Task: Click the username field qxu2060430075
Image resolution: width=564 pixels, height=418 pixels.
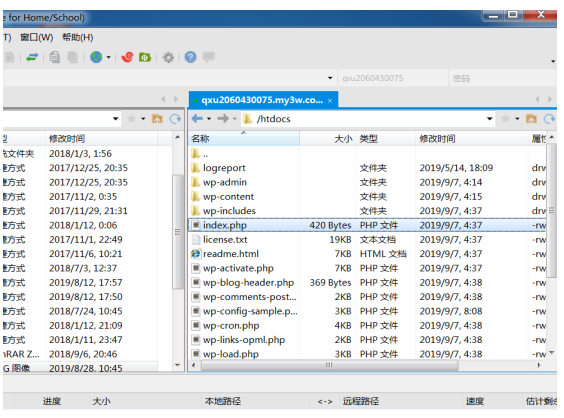Action: 392,78
